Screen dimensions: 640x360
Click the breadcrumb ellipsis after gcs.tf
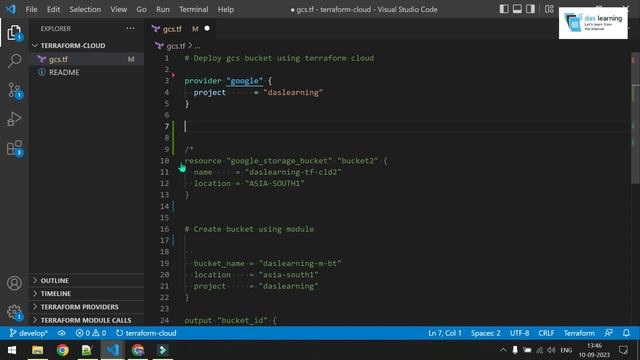197,46
